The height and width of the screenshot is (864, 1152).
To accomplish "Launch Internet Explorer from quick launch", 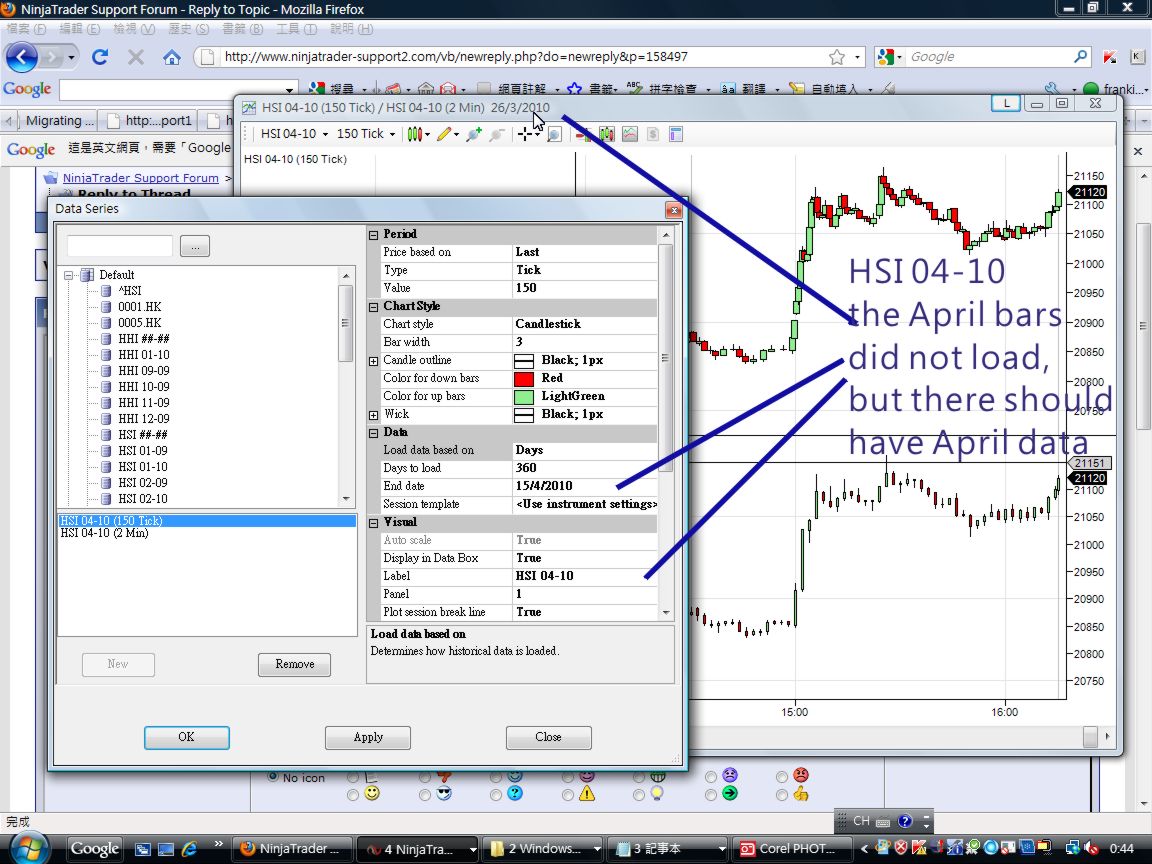I will (189, 849).
